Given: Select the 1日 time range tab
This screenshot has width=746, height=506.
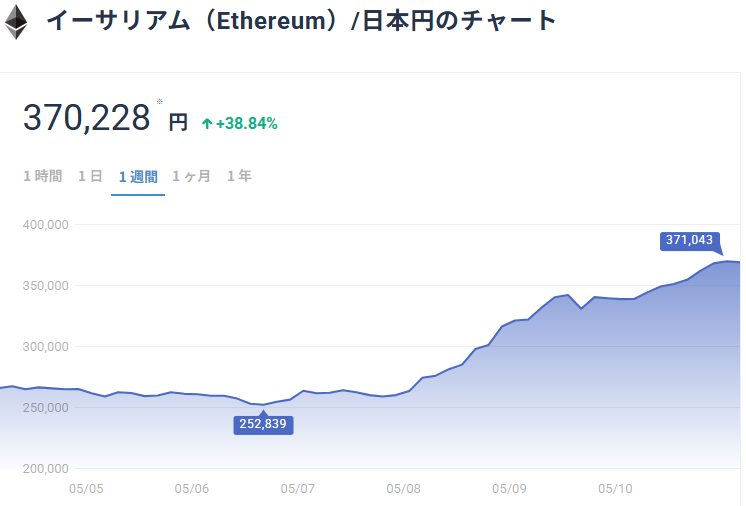Looking at the screenshot, I should [x=90, y=176].
